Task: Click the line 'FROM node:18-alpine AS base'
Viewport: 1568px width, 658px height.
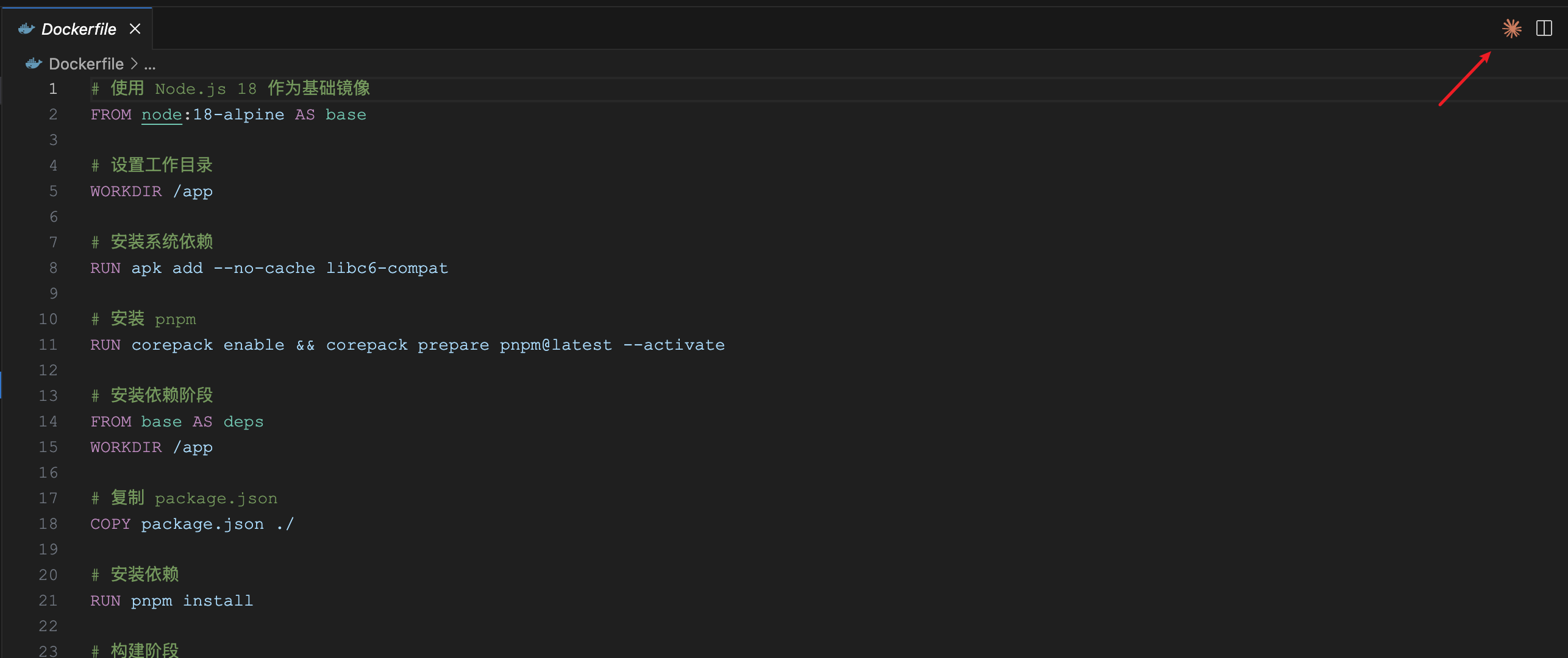Action: click(229, 115)
